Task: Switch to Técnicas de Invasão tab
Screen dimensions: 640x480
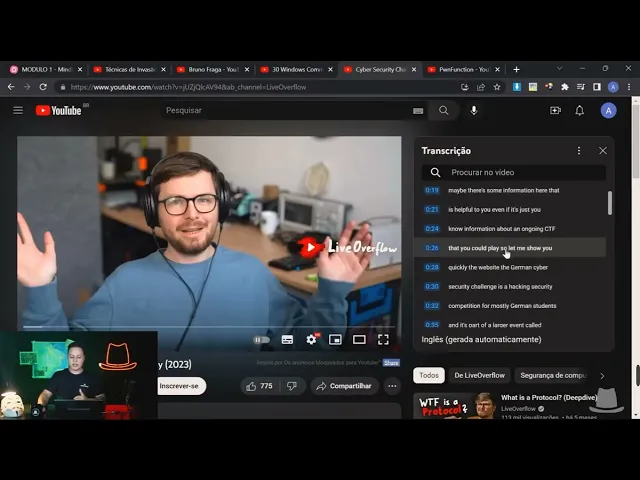Action: click(130, 69)
